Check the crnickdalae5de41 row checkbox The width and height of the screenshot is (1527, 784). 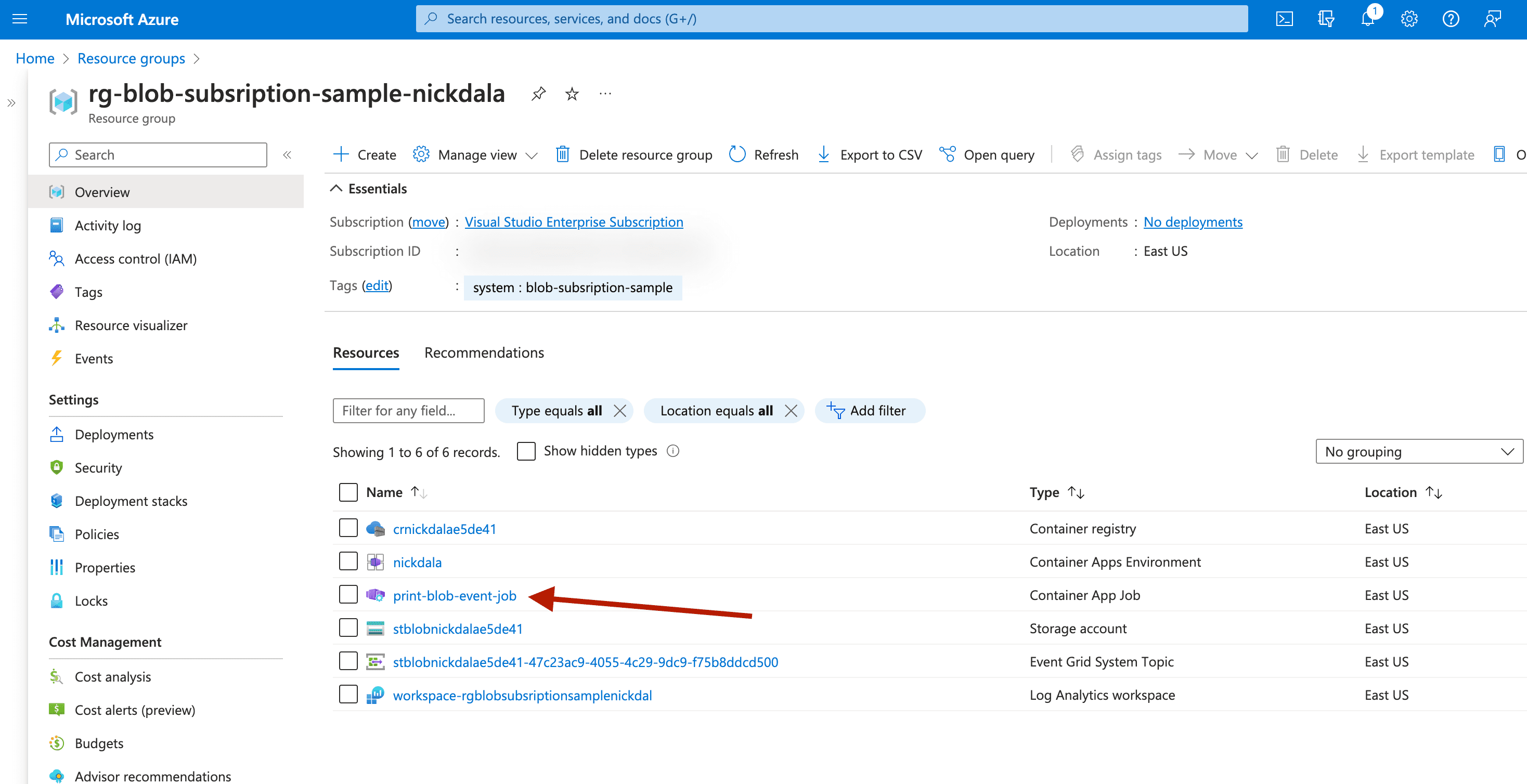(x=348, y=528)
